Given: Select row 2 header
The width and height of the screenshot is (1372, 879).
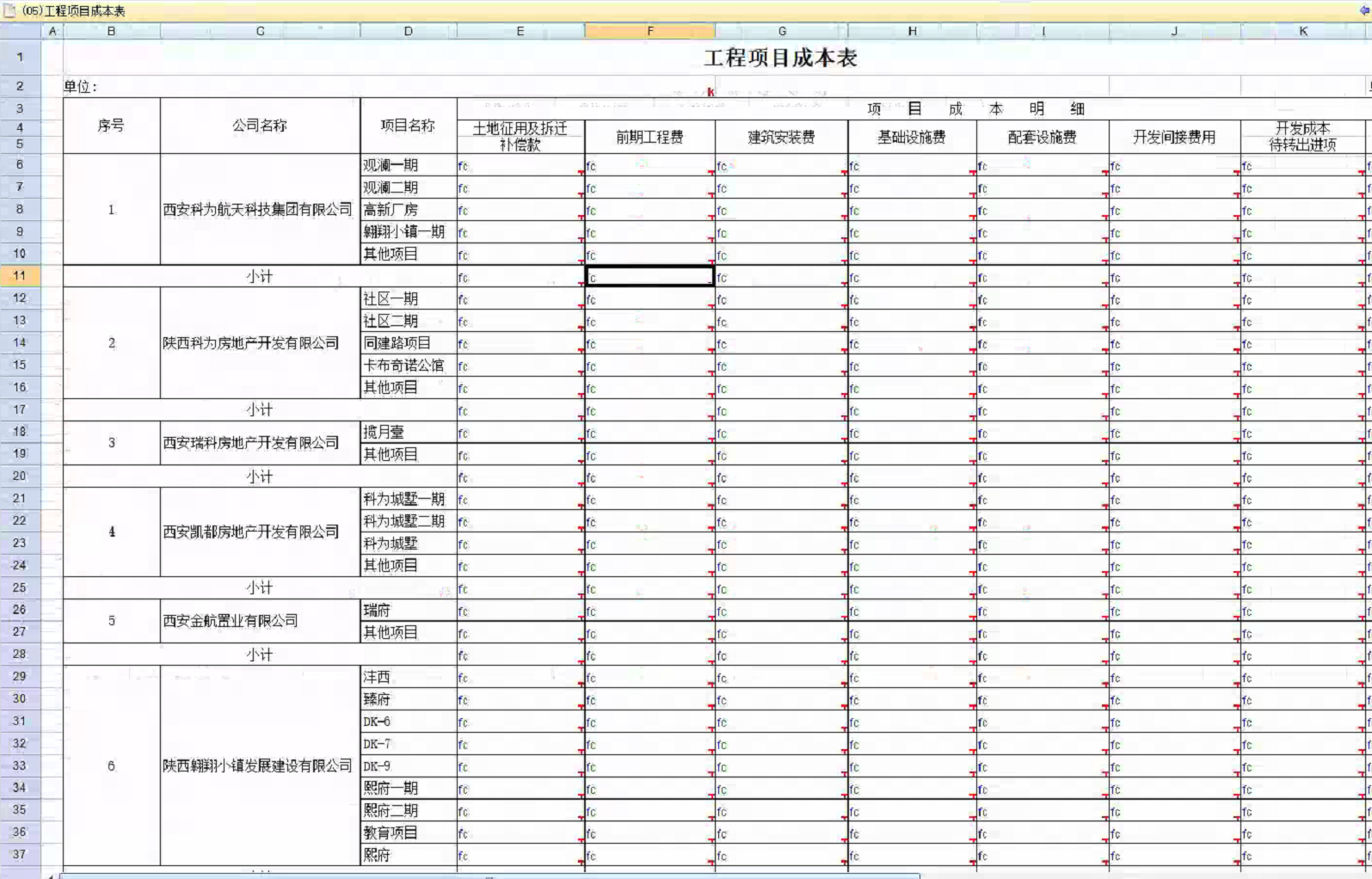Looking at the screenshot, I should coord(20,86).
